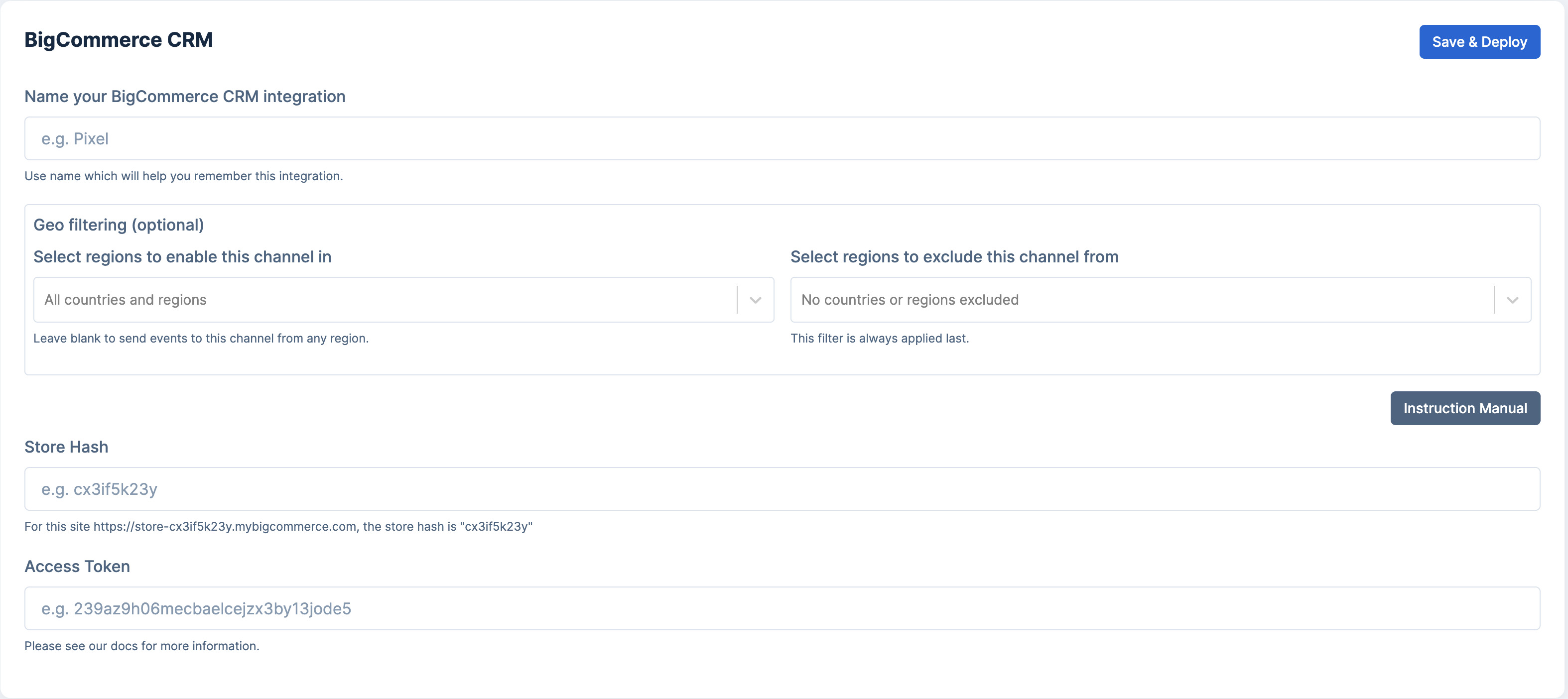Click into the Store Hash text field
Image resolution: width=1568 pixels, height=699 pixels.
(782, 489)
